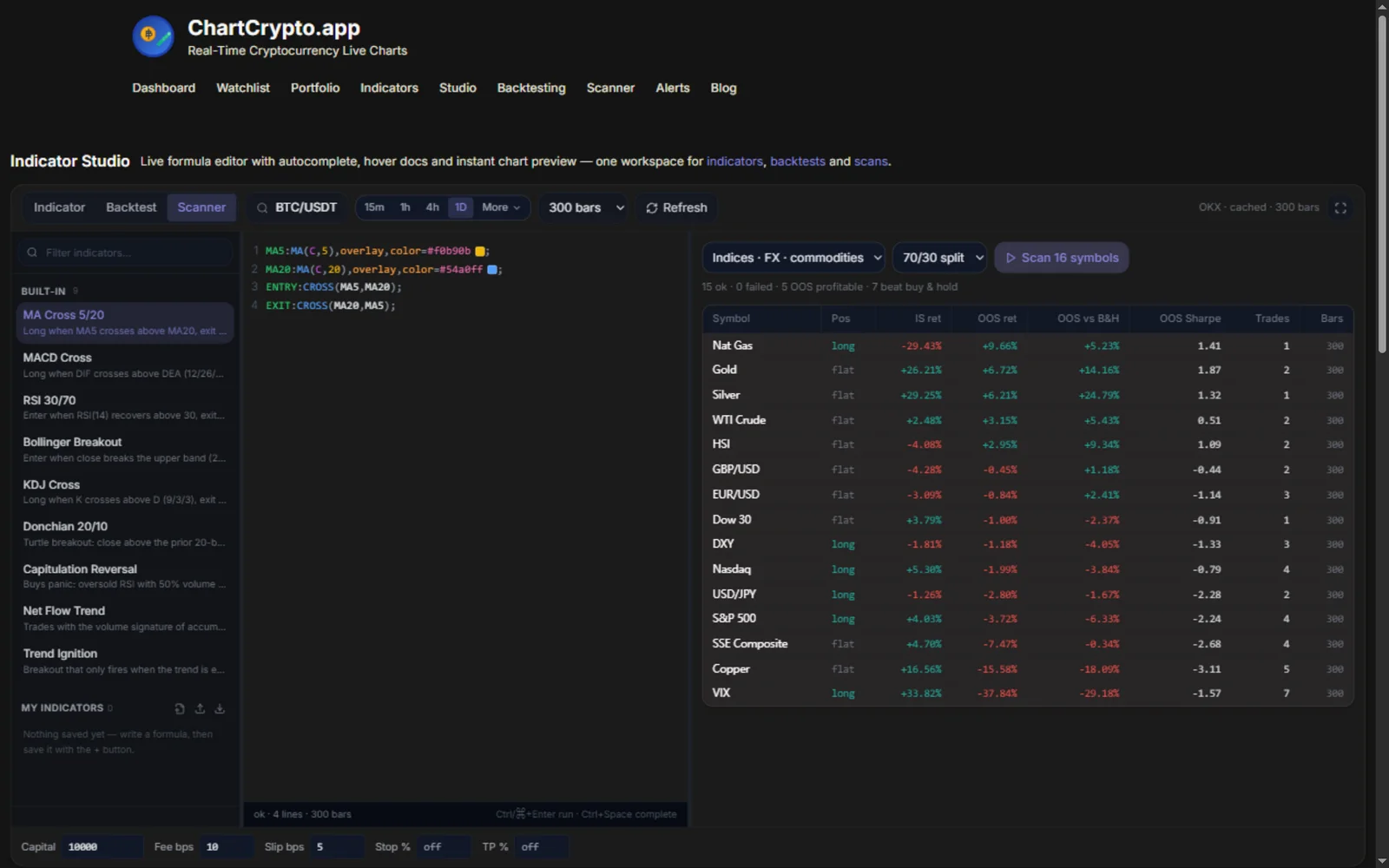The width and height of the screenshot is (1389, 868).
Task: Click the upload icon in My Indicators
Action: [200, 708]
